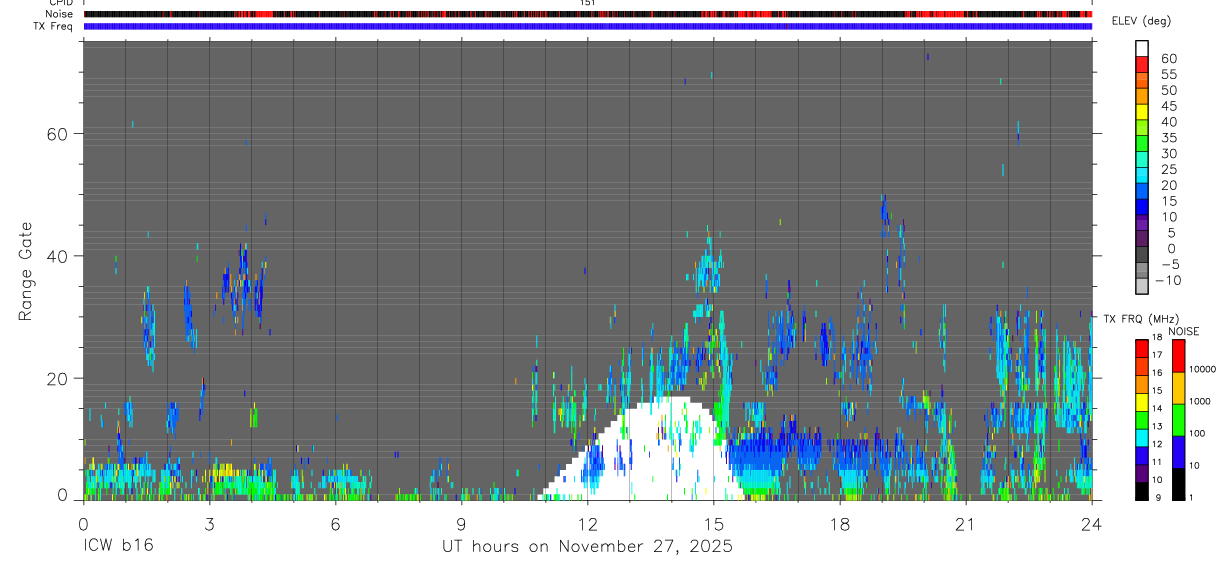This screenshot has width=1228, height=567.
Task: Pick black 1–10 NOISE swatch
Action: (1178, 484)
